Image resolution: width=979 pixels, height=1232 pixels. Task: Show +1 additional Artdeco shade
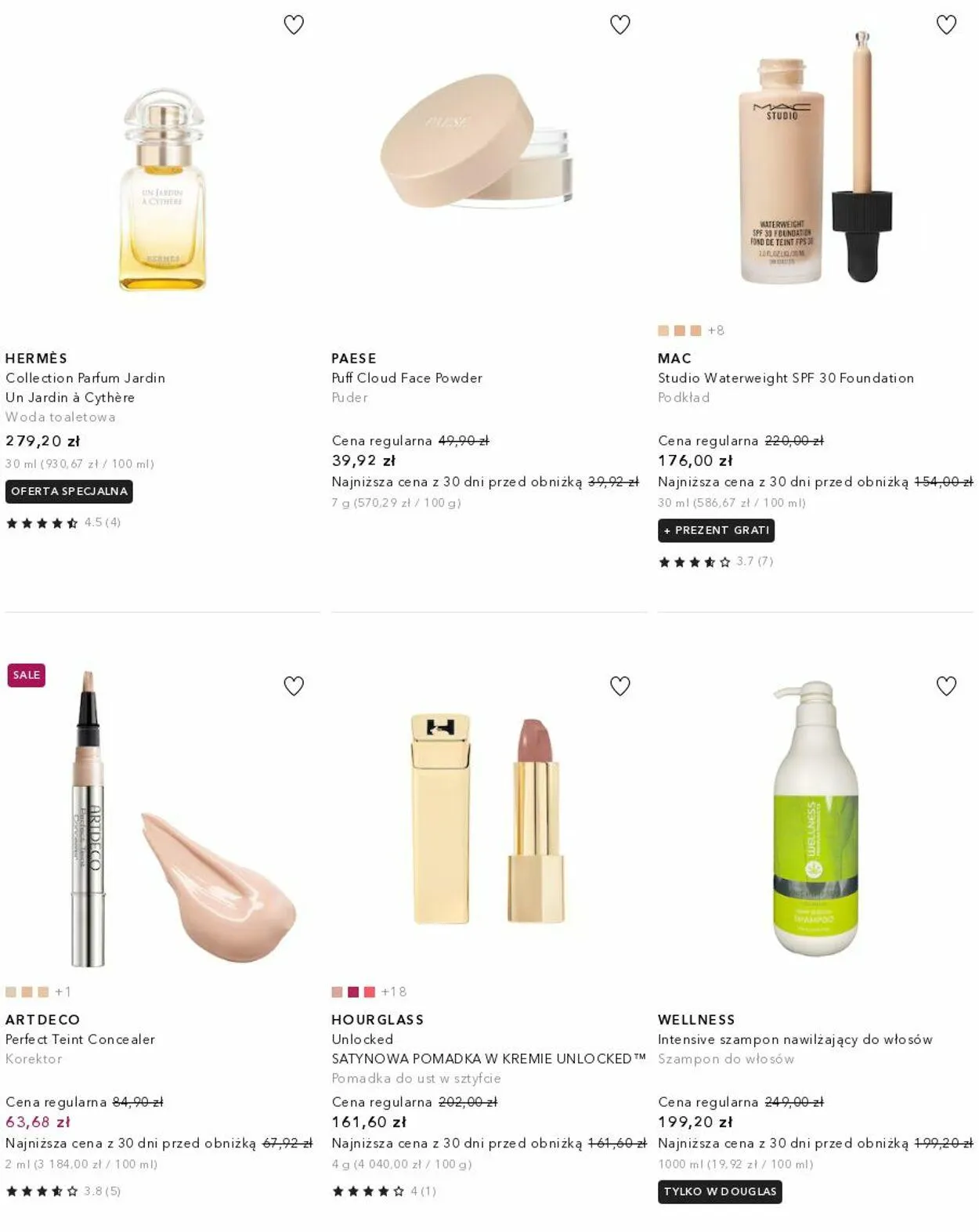[63, 992]
